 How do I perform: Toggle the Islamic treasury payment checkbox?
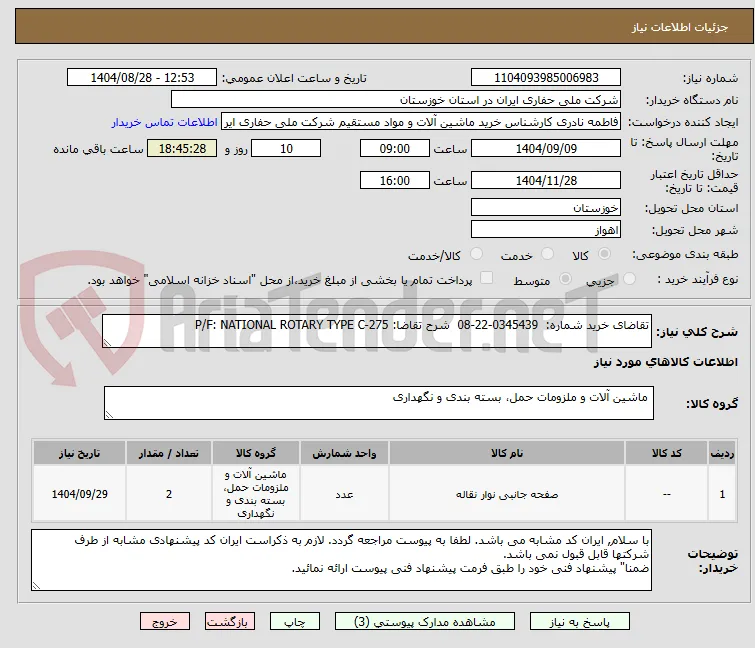coord(487,278)
